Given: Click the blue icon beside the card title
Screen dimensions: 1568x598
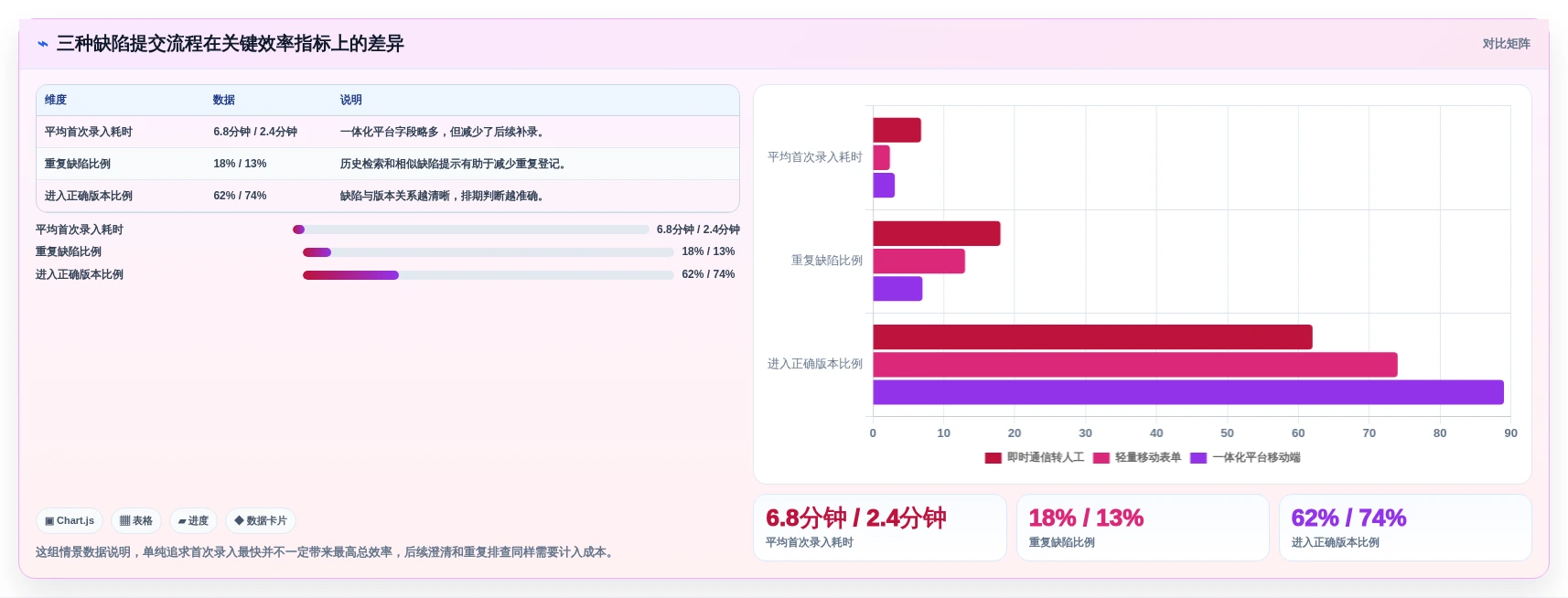Looking at the screenshot, I should 43,44.
